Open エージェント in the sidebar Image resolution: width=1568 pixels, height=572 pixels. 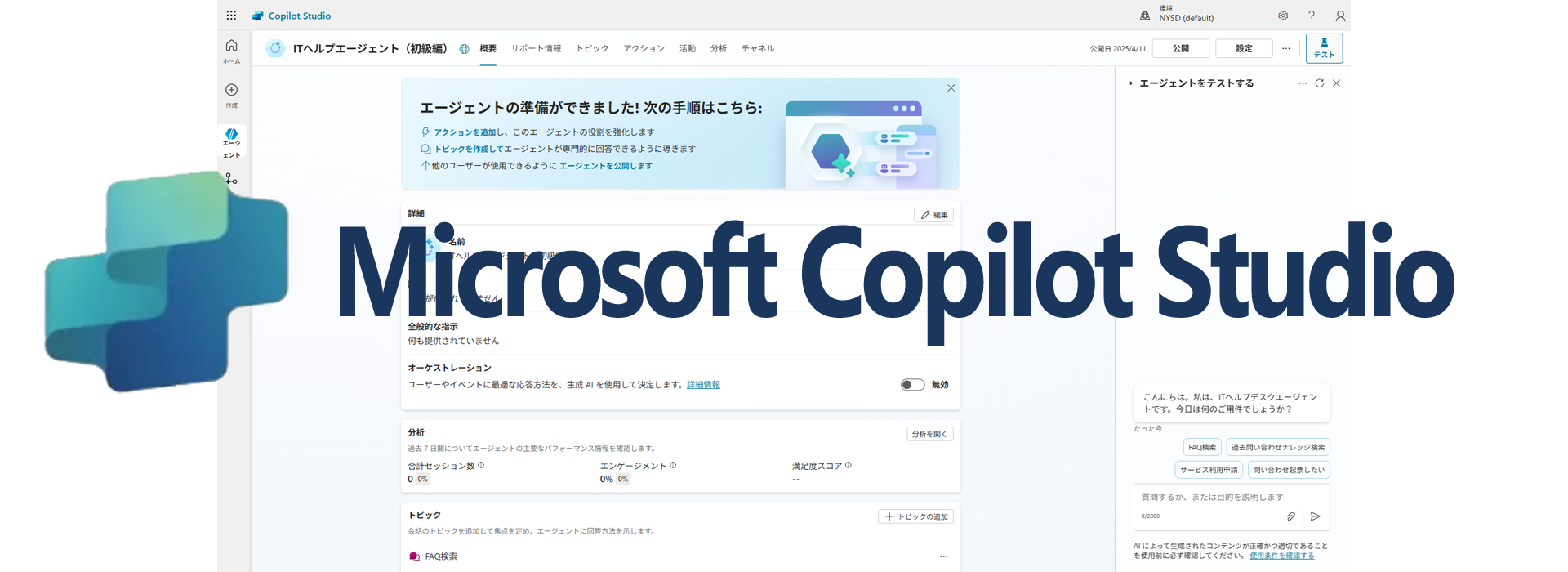(232, 142)
